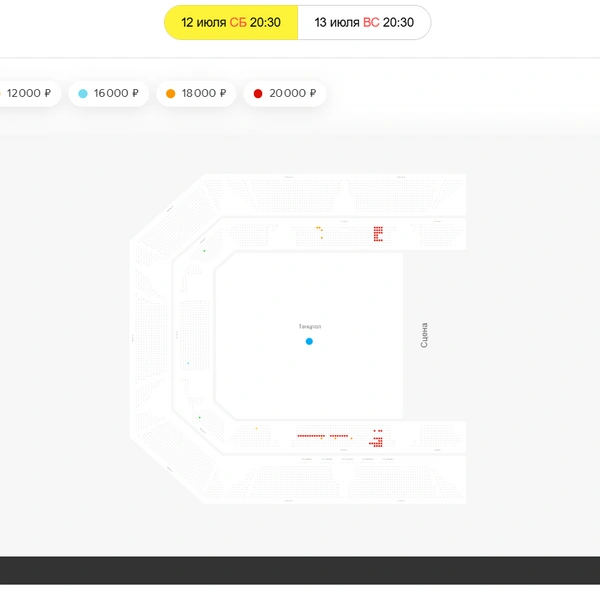Select the blue Танцпол dance floor marker
The width and height of the screenshot is (600, 600).
tap(309, 341)
